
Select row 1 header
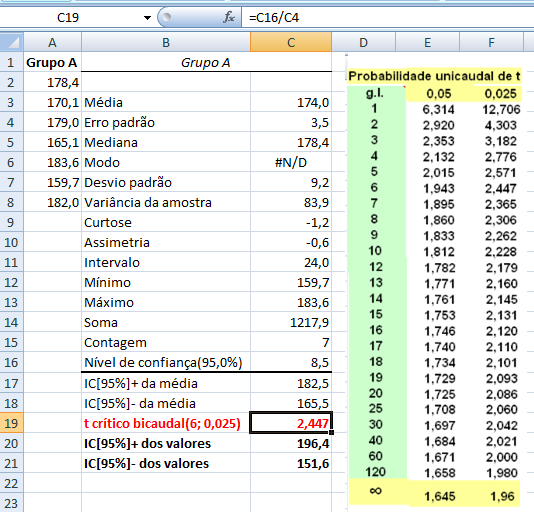(x=11, y=63)
